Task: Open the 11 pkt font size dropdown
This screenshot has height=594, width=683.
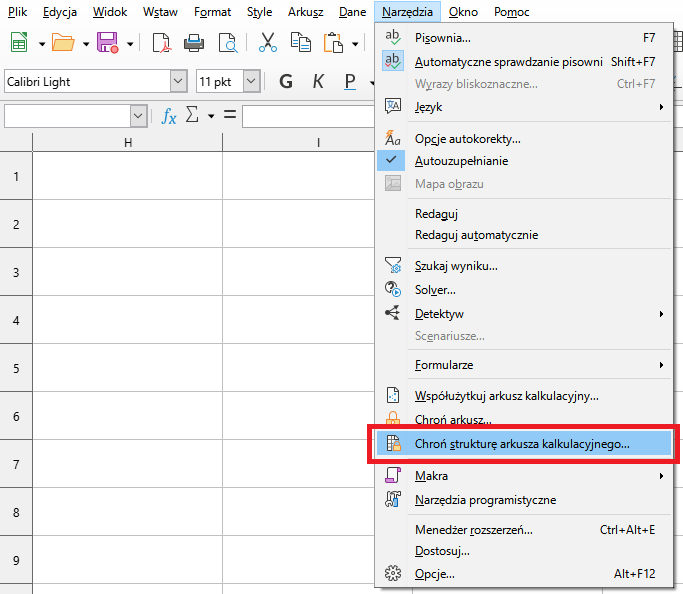Action: coord(251,82)
